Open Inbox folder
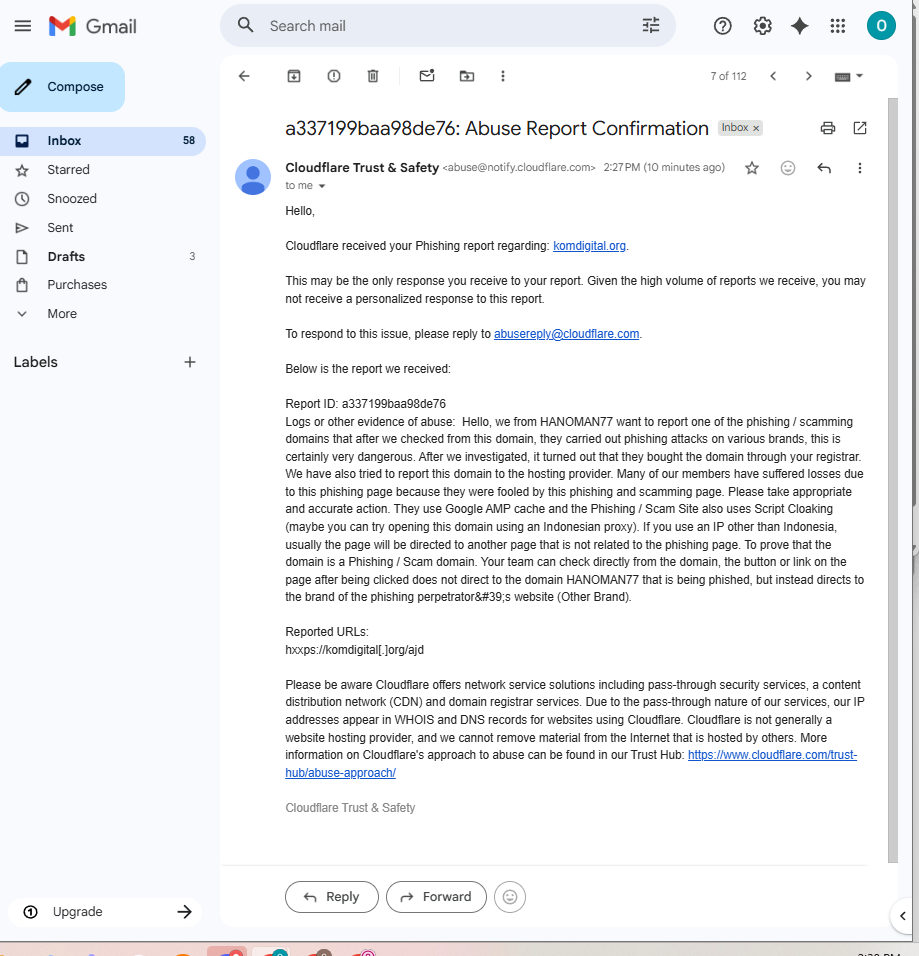 coord(102,141)
